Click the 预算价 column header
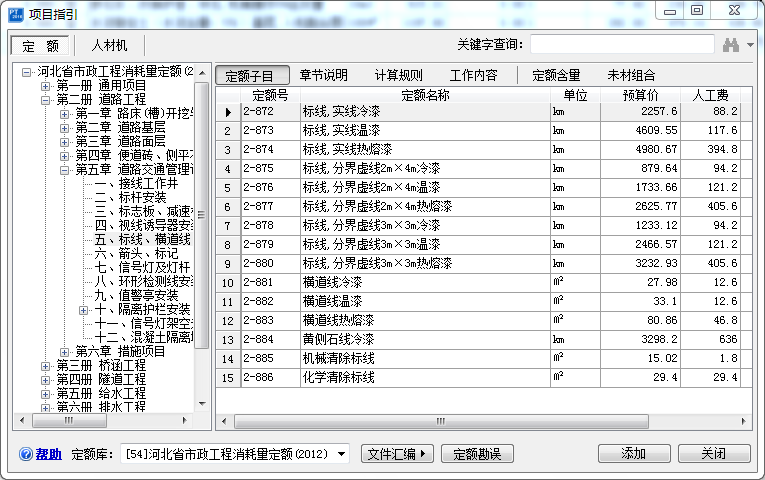Image resolution: width=765 pixels, height=480 pixels. (640, 95)
